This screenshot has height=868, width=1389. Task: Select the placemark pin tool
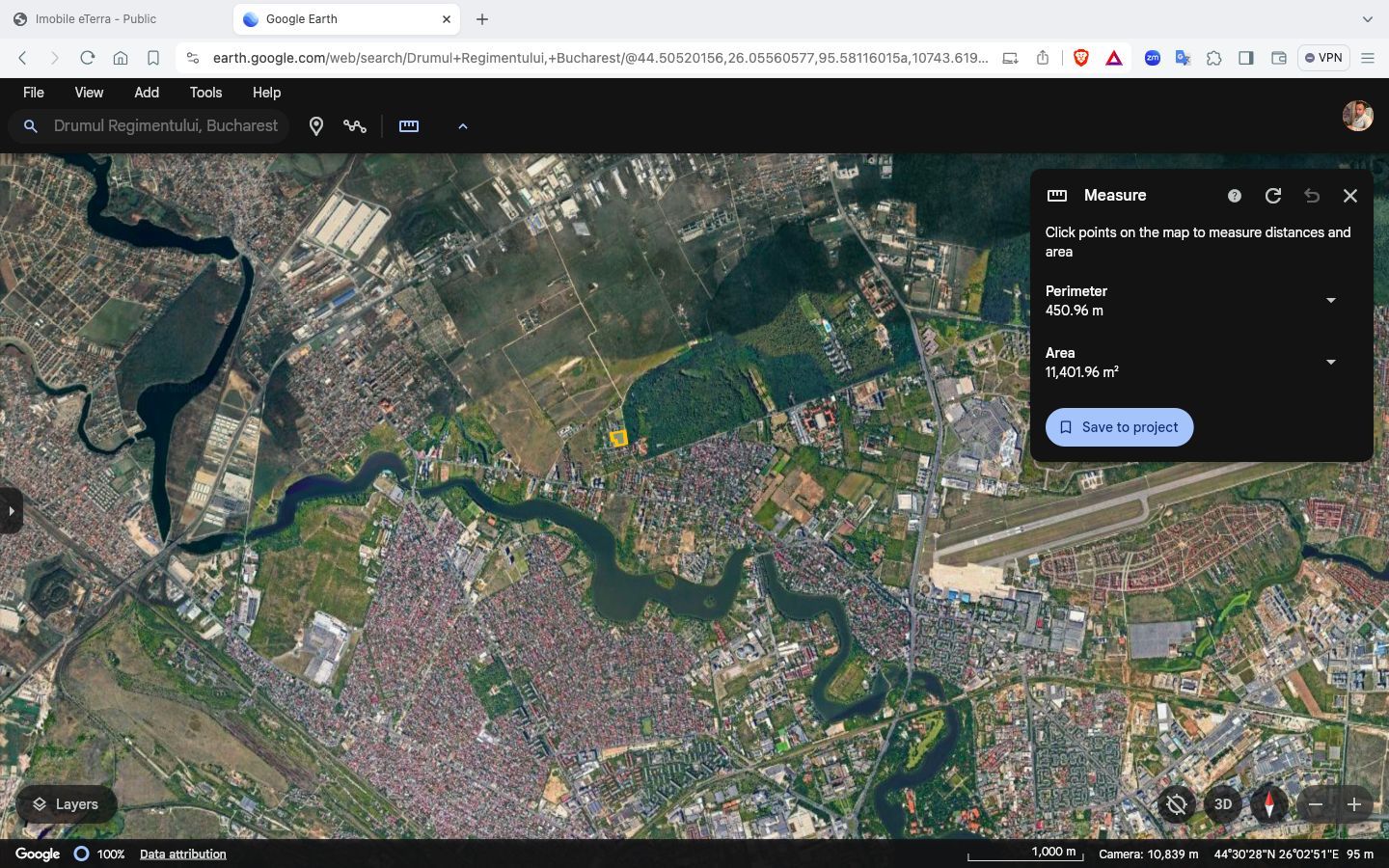click(315, 126)
